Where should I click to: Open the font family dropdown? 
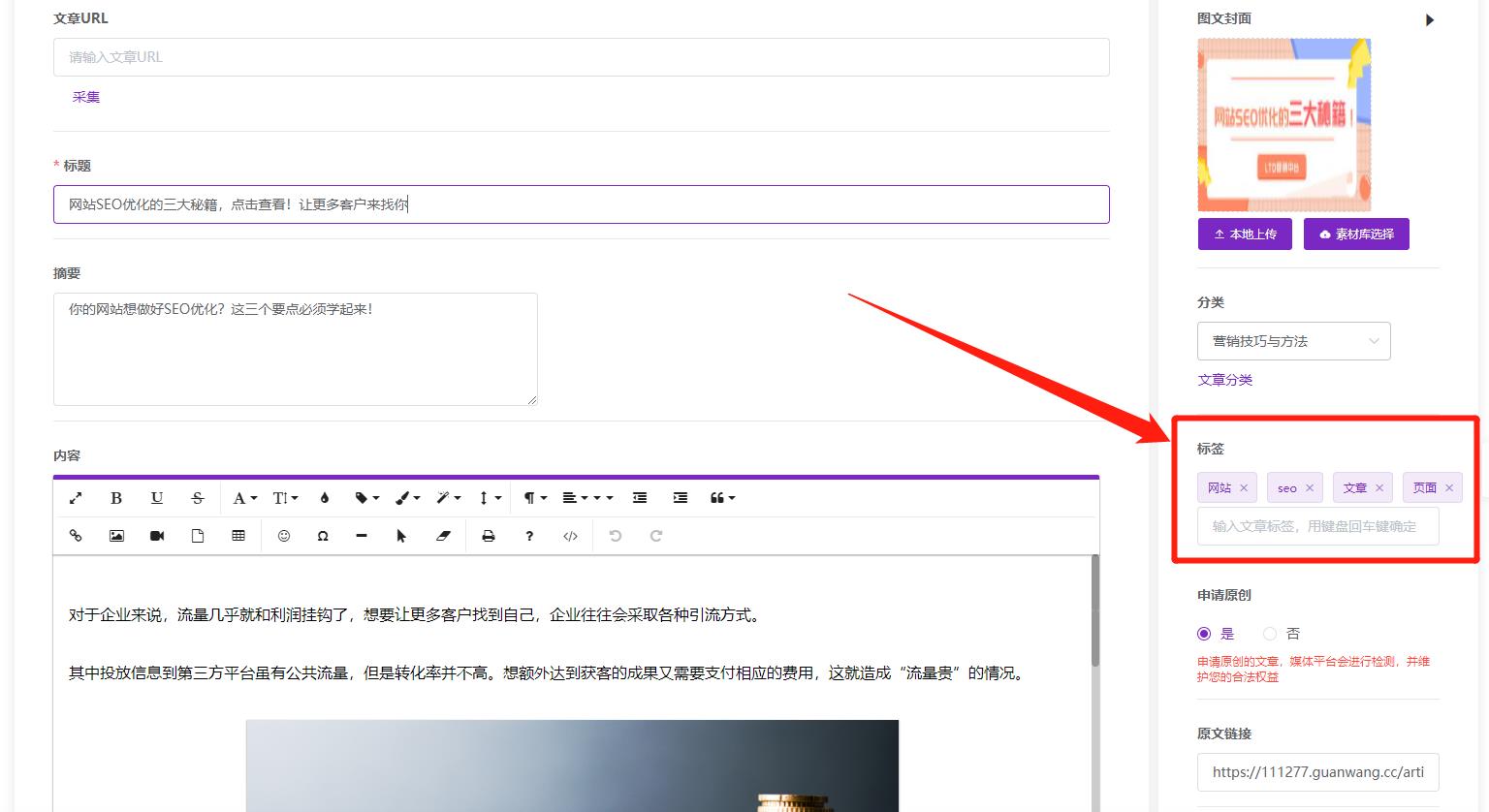point(244,498)
